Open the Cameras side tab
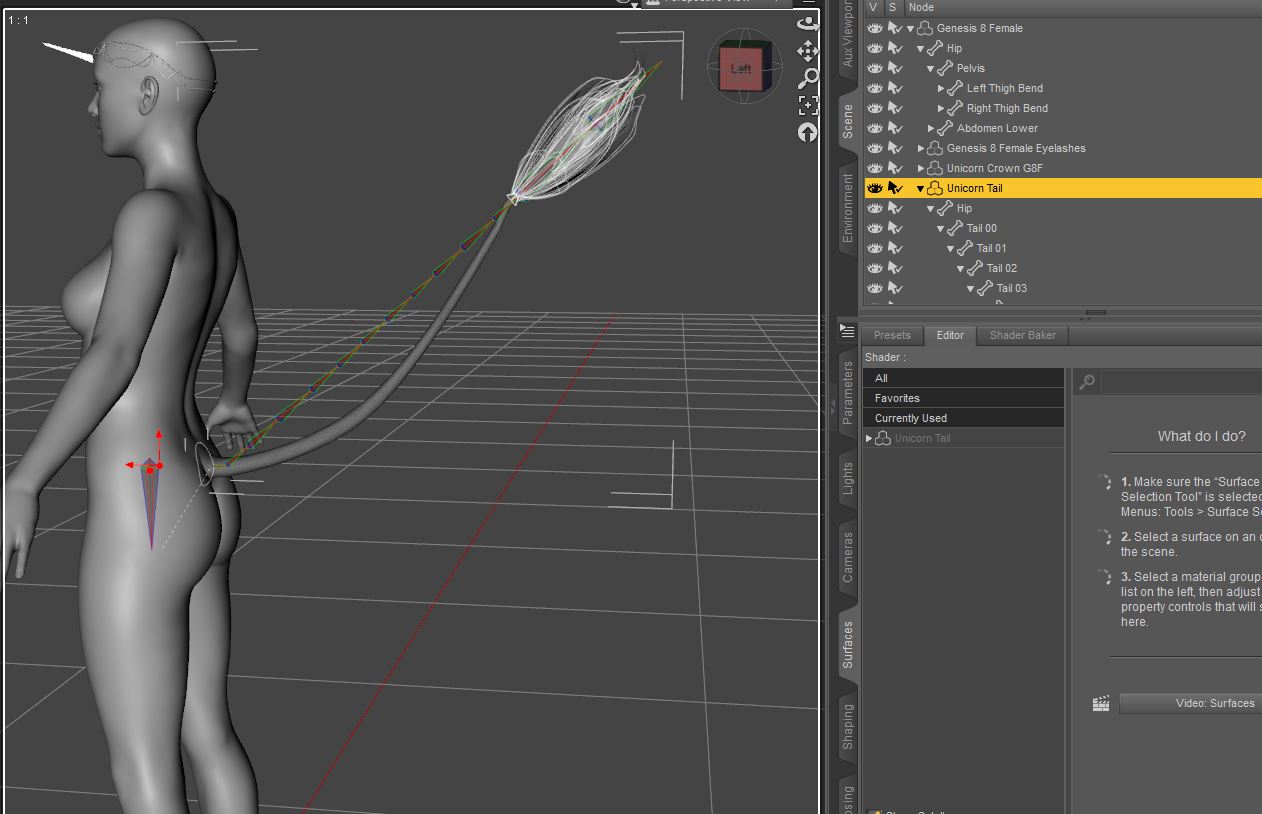 click(848, 557)
